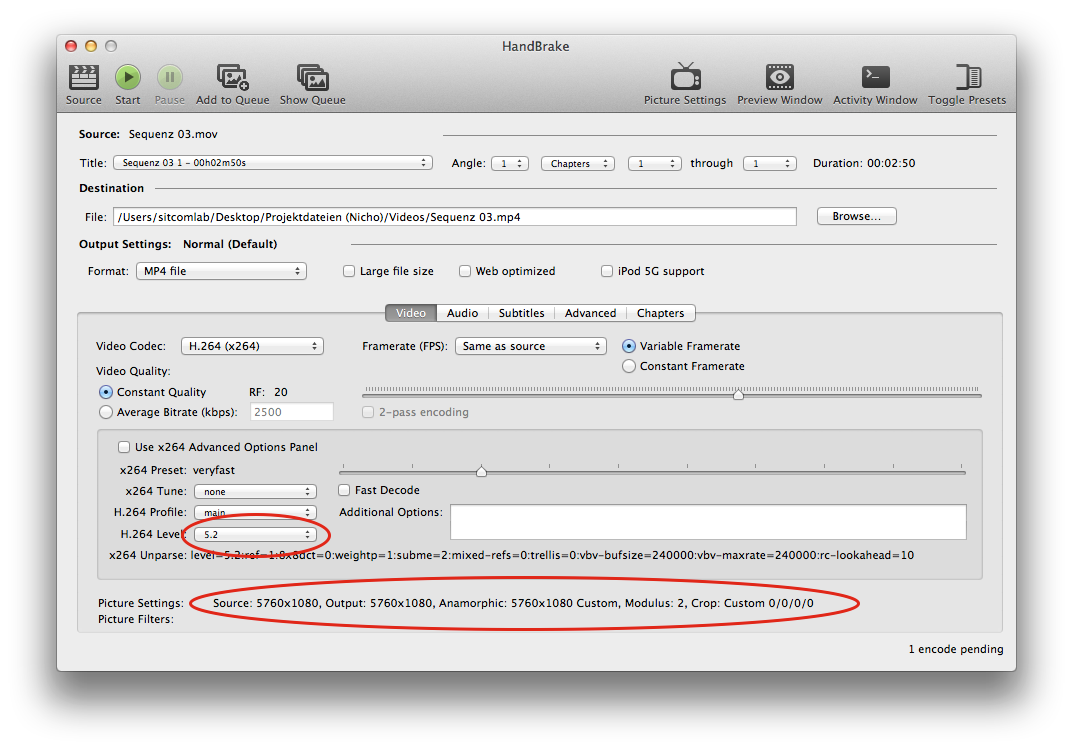The width and height of the screenshot is (1073, 750).
Task: Open the start chapter dropdown
Action: (x=655, y=164)
